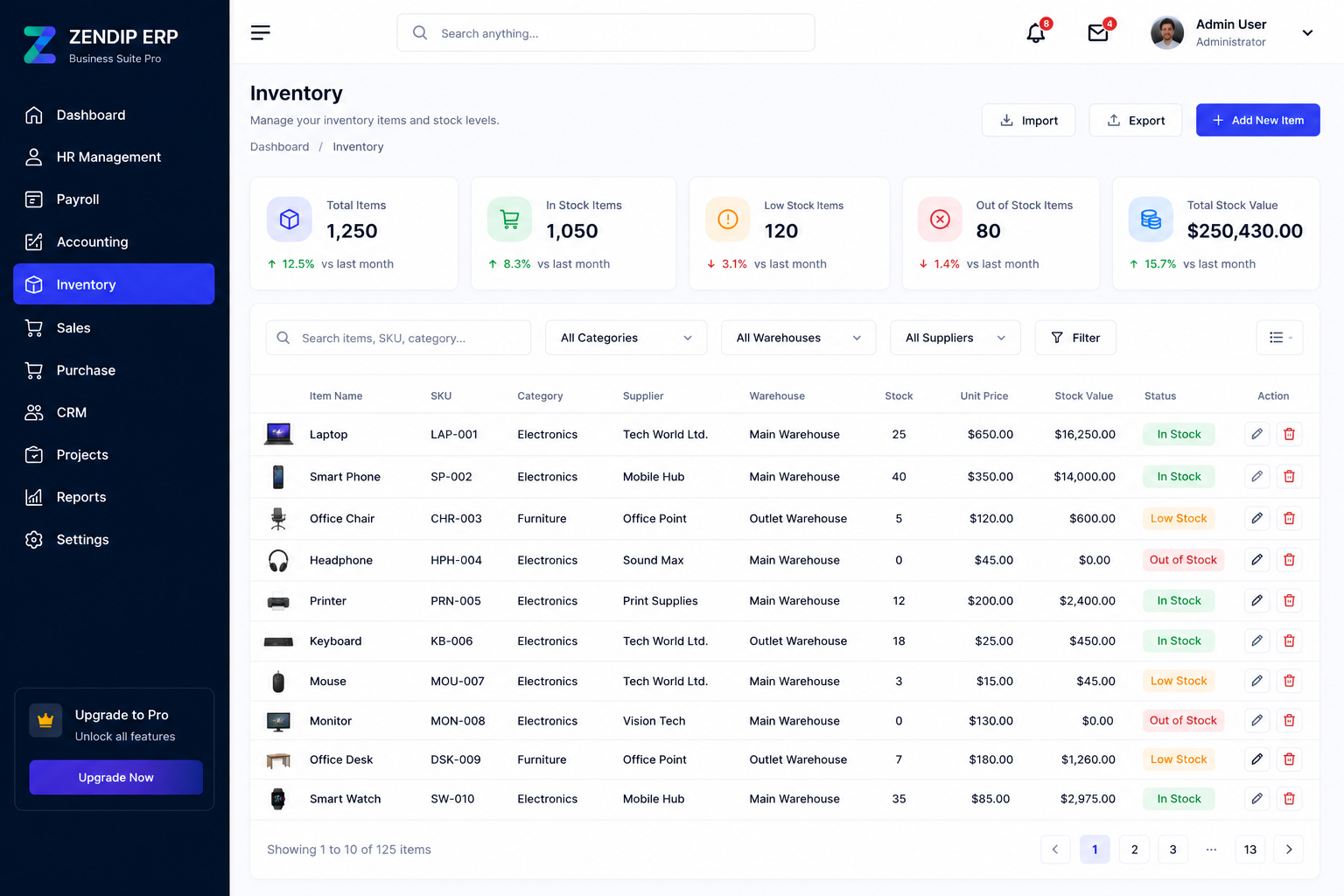Edit the Smart Watch item
The width and height of the screenshot is (1344, 896).
[x=1256, y=798]
